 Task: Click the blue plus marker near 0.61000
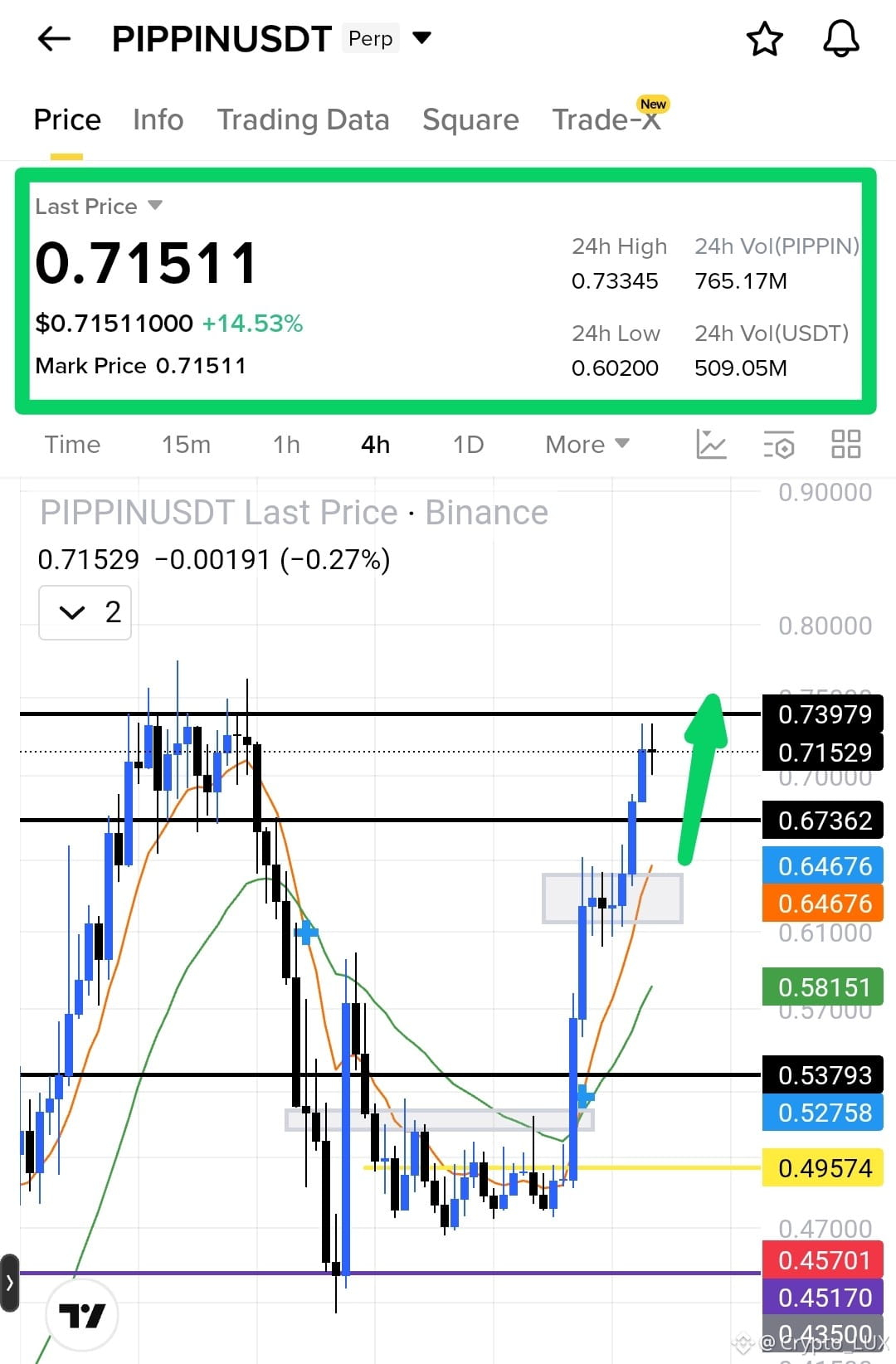click(306, 933)
